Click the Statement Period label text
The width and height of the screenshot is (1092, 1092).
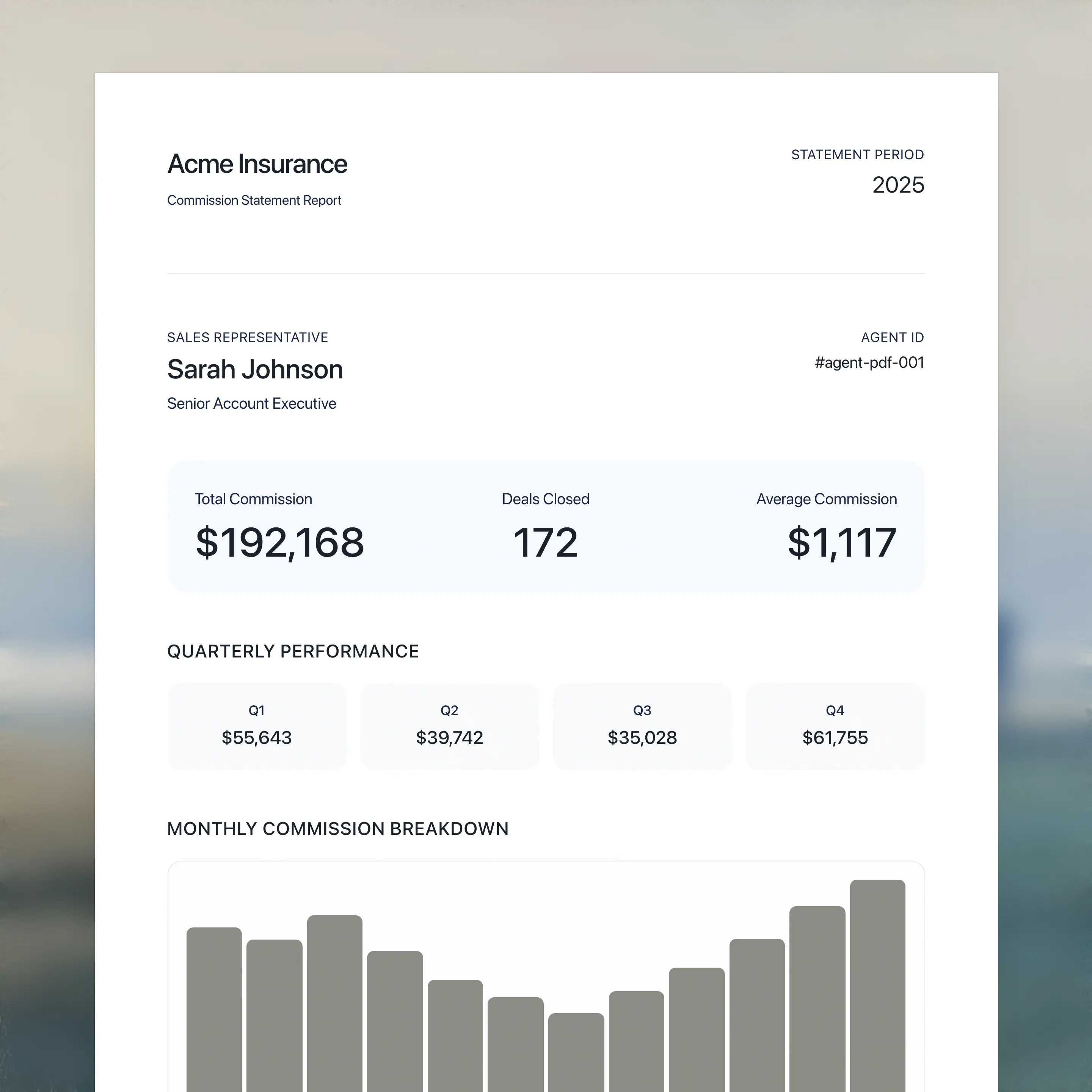[858, 154]
